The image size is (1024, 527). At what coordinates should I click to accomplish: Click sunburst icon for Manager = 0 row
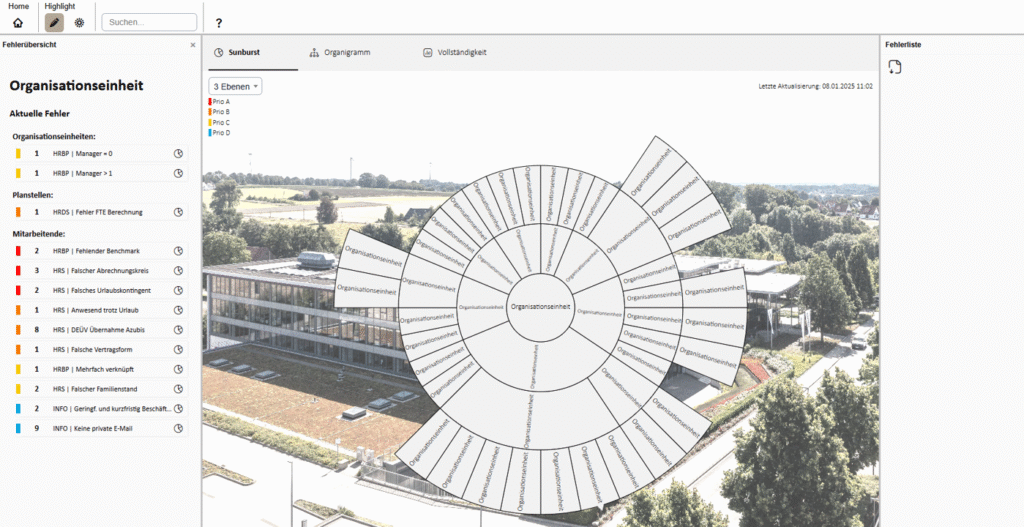pyautogui.click(x=178, y=154)
